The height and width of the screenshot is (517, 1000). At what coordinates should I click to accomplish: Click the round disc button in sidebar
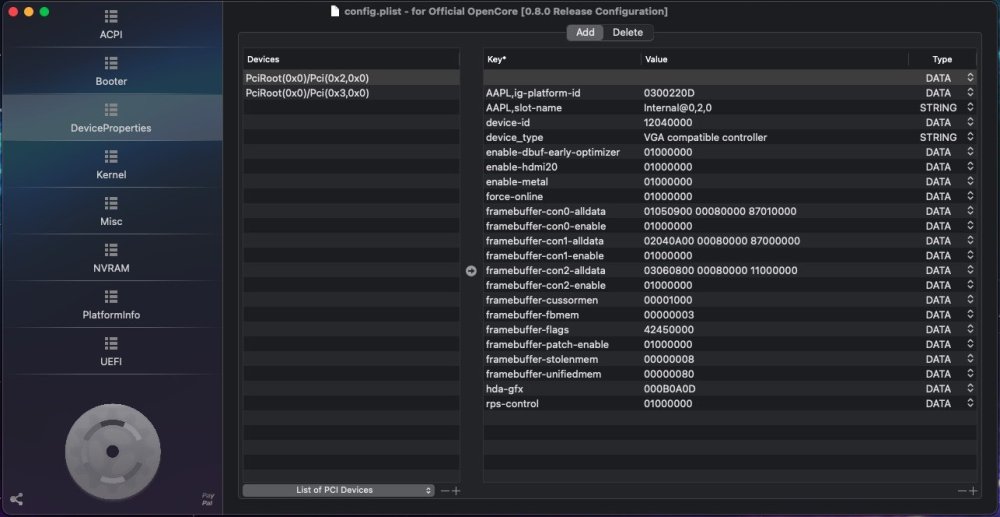click(x=113, y=451)
